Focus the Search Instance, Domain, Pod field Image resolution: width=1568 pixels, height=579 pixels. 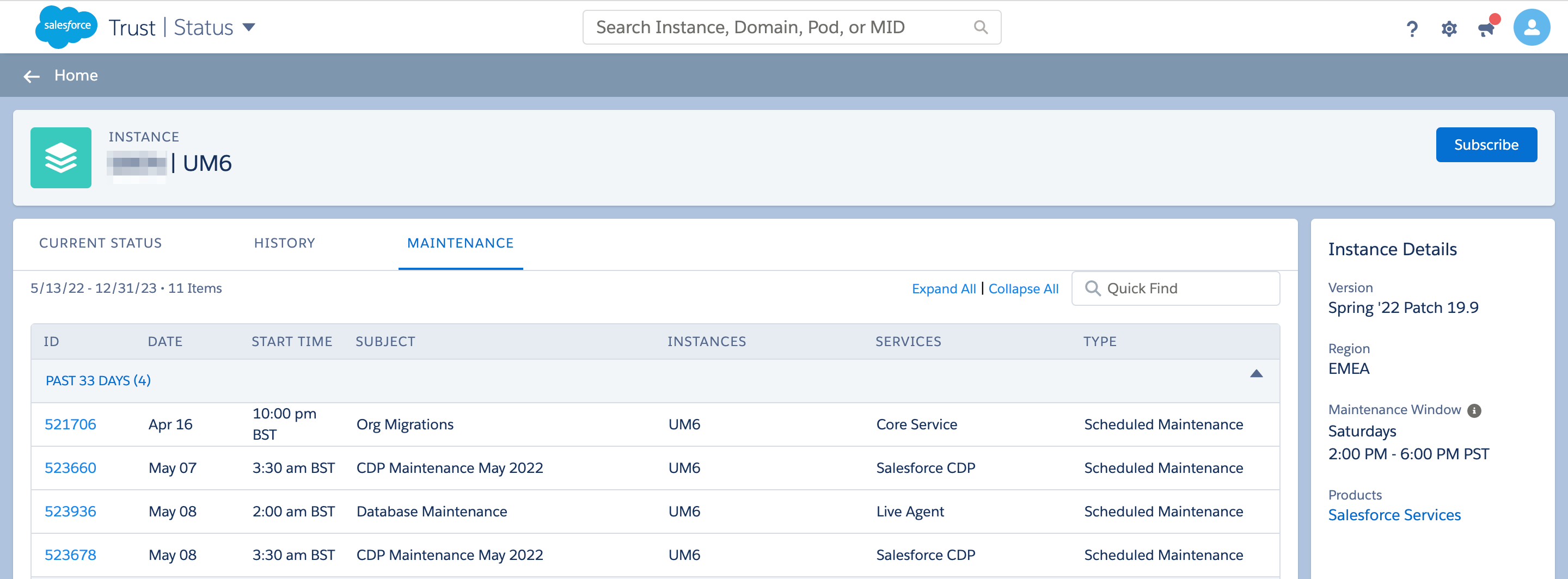point(791,27)
